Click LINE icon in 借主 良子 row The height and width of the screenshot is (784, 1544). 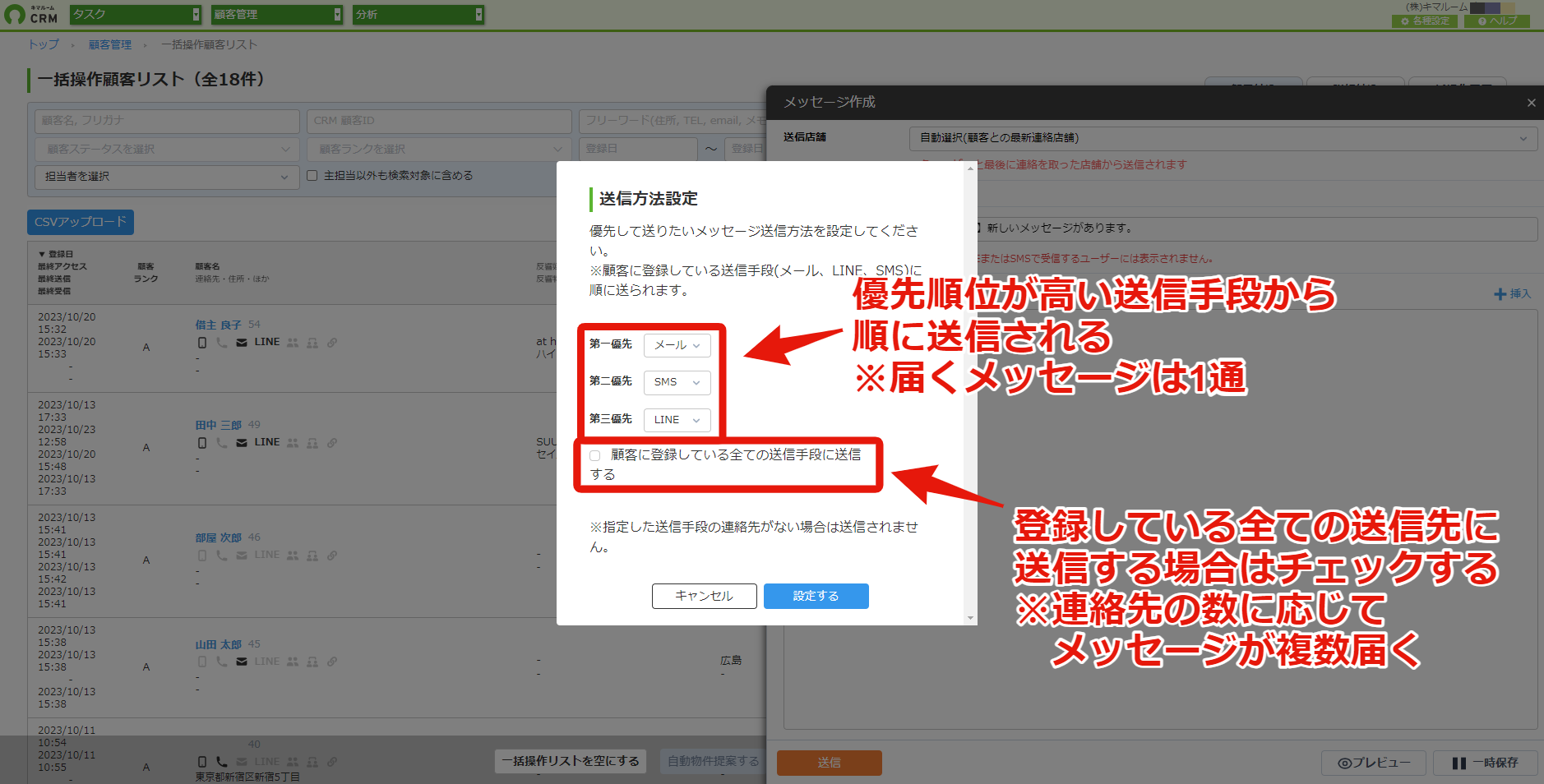point(267,342)
